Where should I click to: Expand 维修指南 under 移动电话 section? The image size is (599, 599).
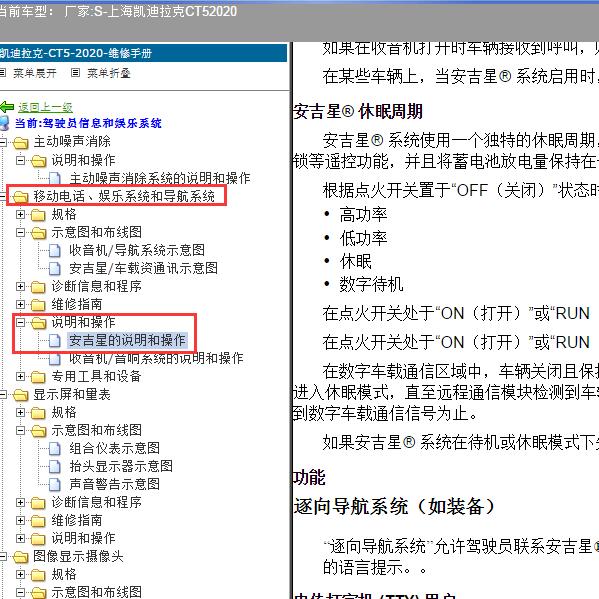point(20,304)
